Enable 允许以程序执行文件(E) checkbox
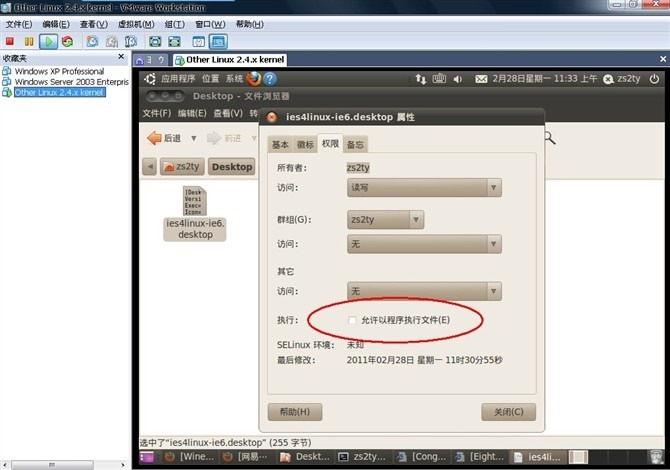 pyautogui.click(x=352, y=320)
